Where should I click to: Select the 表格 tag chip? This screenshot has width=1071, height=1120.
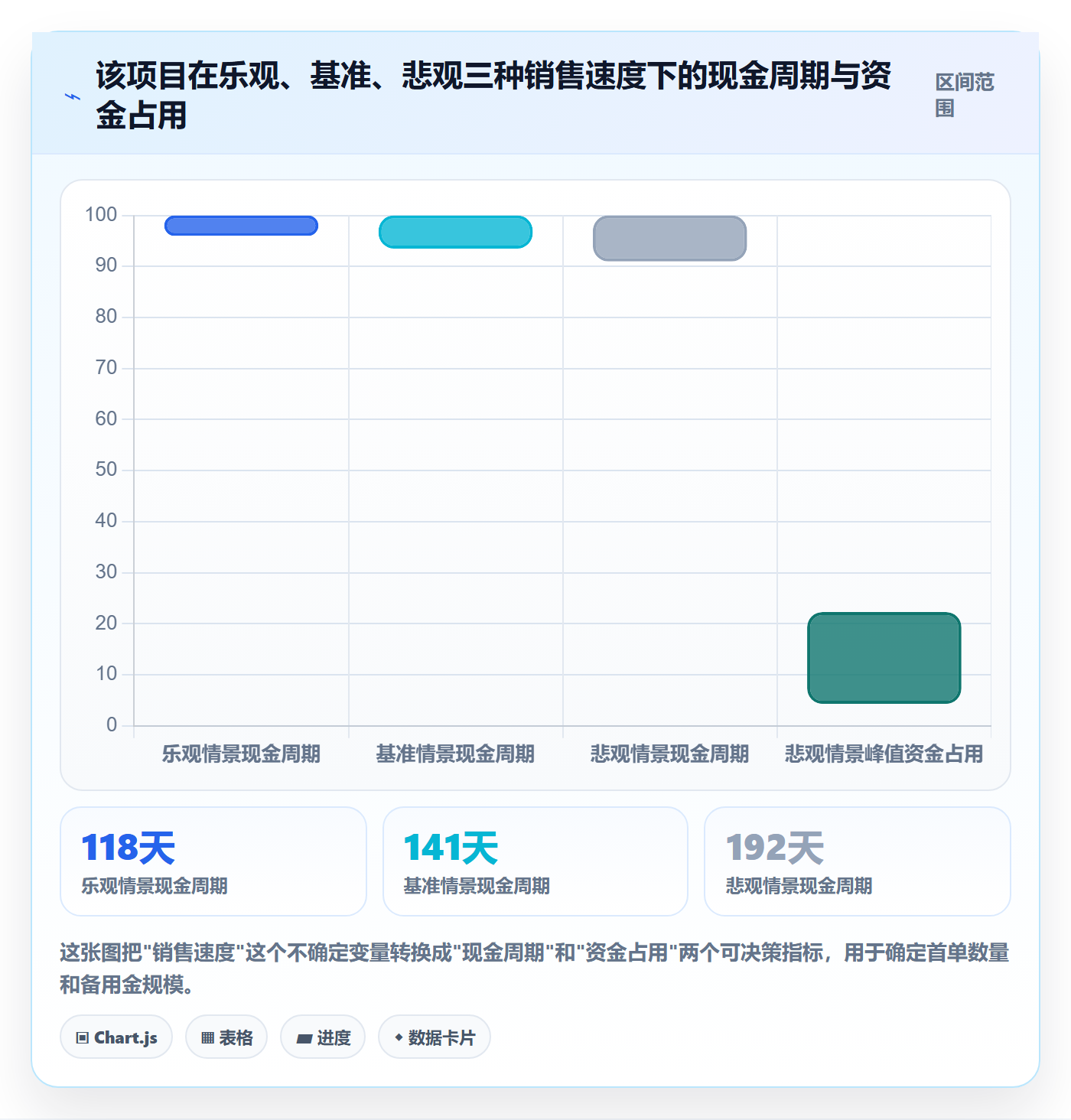coord(226,1037)
